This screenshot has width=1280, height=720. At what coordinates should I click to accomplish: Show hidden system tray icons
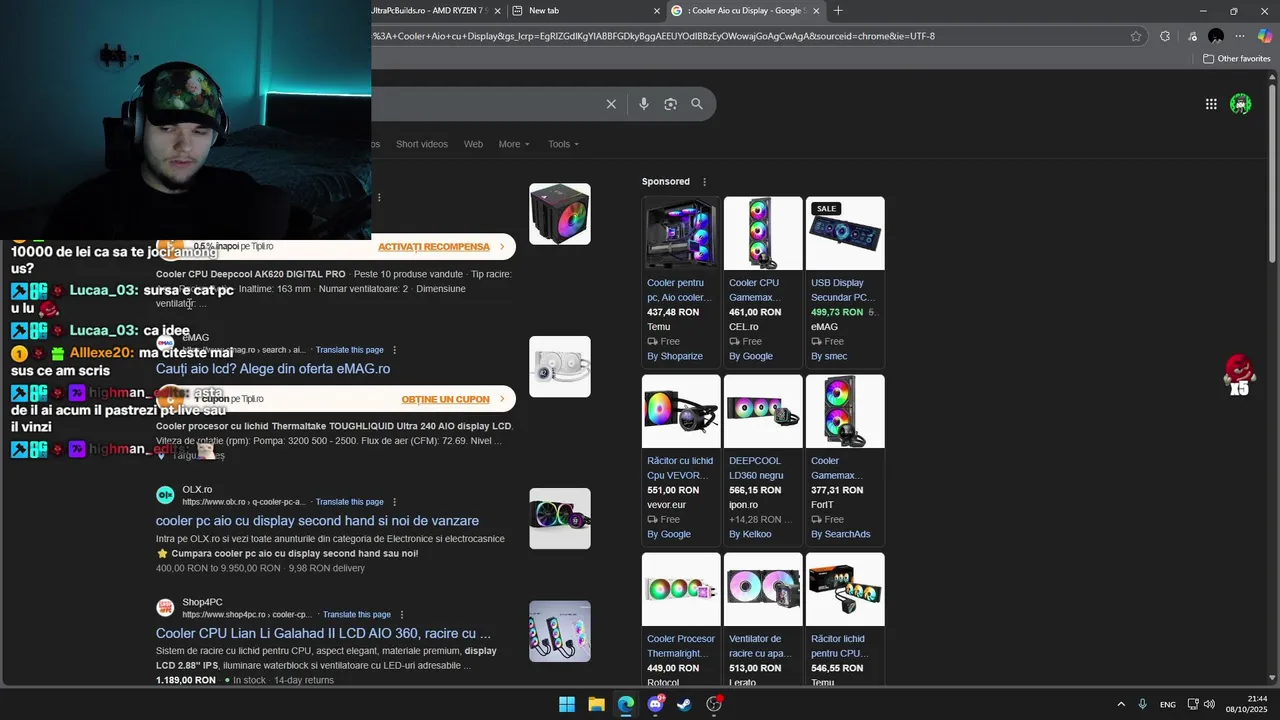(x=1121, y=704)
